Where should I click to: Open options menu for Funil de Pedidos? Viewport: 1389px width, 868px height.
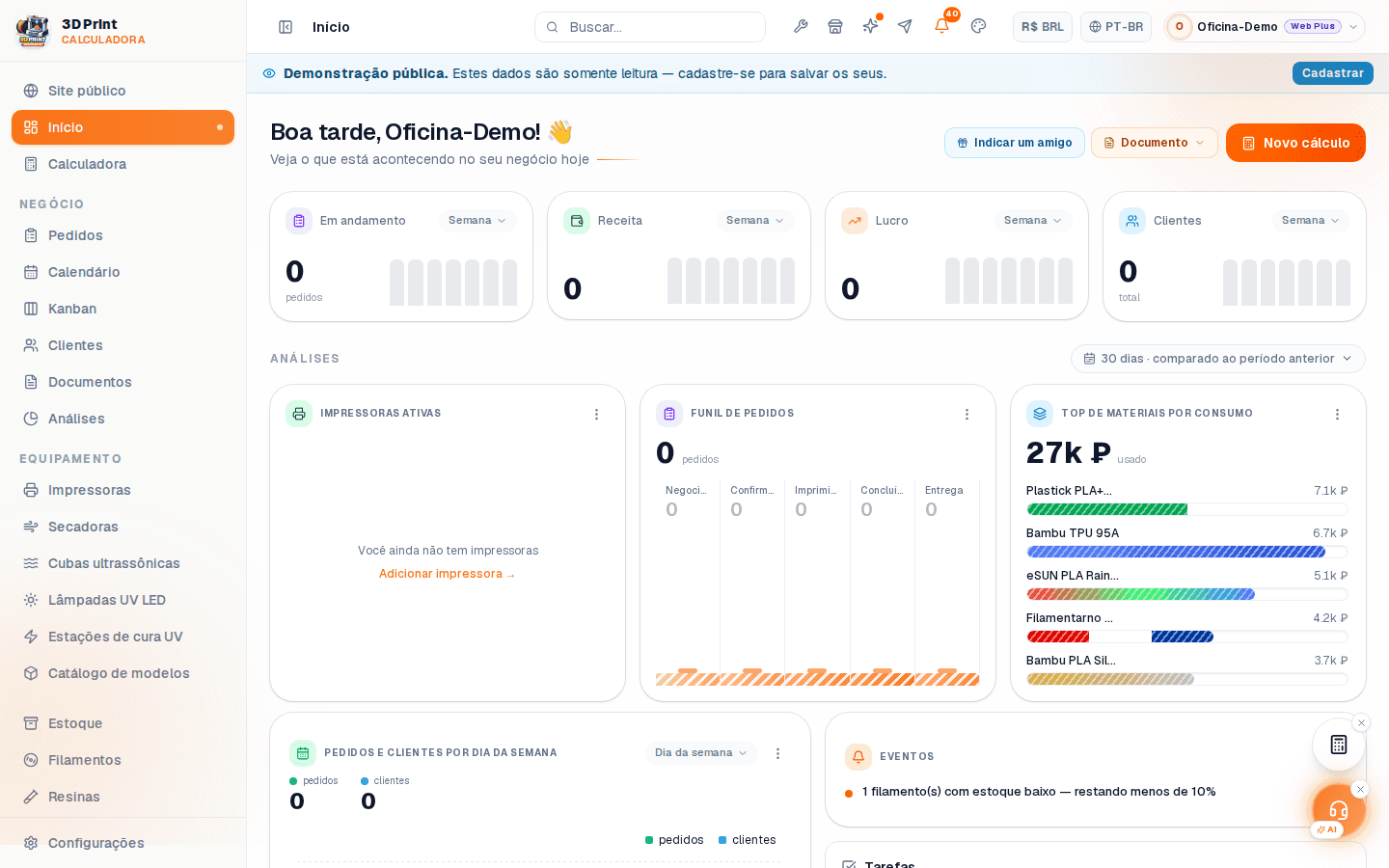(967, 414)
